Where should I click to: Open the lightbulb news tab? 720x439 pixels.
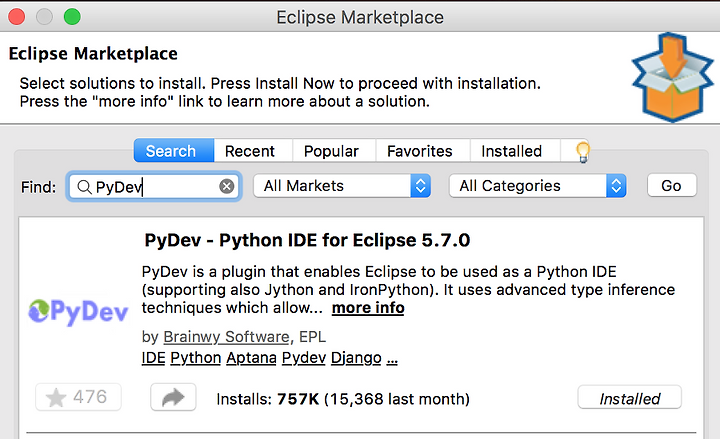coord(582,151)
